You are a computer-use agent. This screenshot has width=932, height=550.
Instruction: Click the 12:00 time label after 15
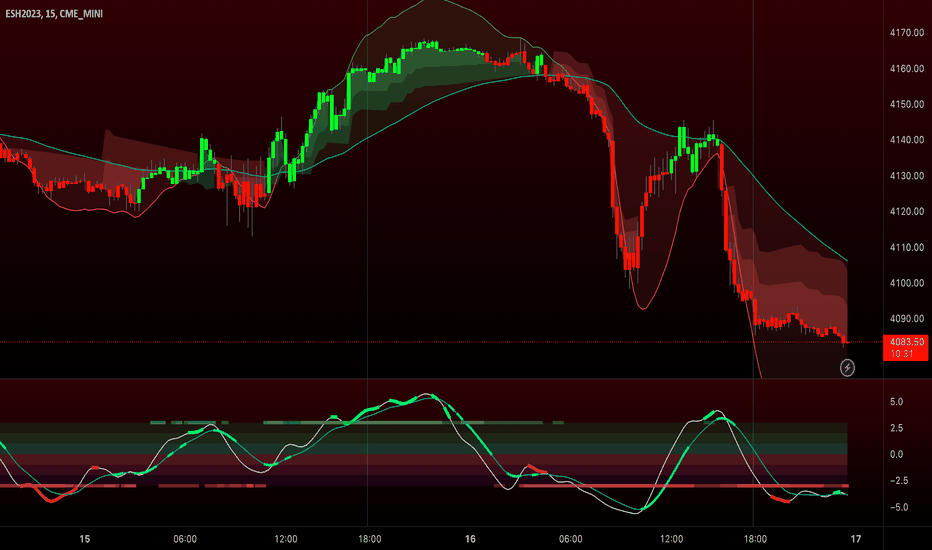click(x=286, y=539)
